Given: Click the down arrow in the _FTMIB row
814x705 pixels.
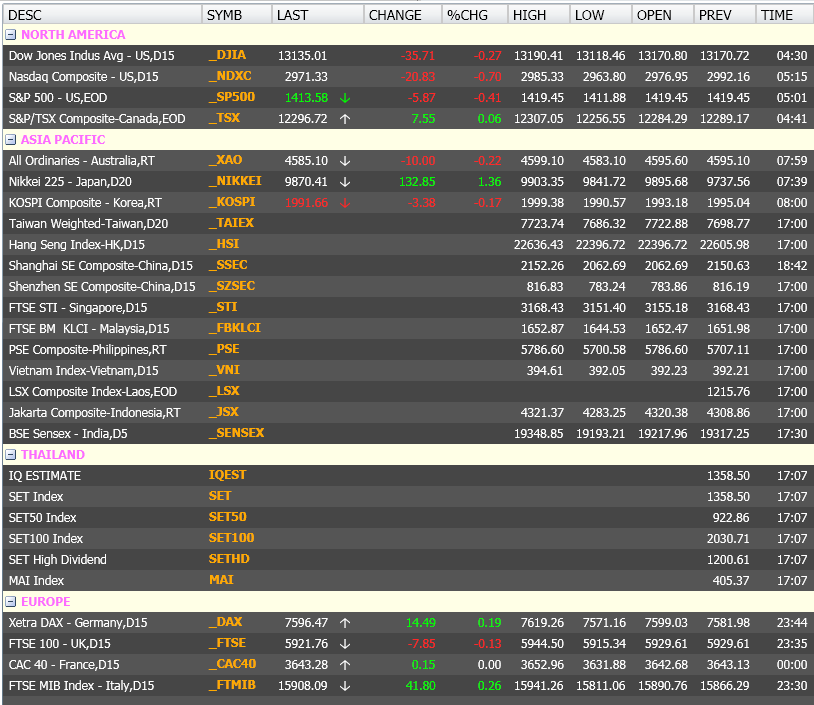Looking at the screenshot, I should [345, 686].
